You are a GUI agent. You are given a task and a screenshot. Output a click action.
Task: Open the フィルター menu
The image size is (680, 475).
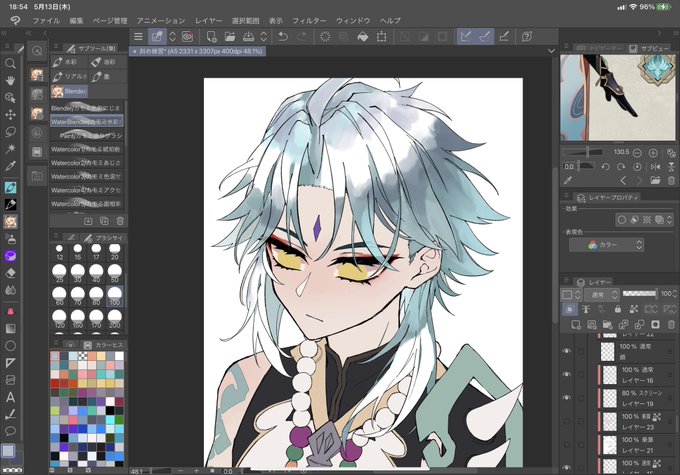[x=309, y=20]
